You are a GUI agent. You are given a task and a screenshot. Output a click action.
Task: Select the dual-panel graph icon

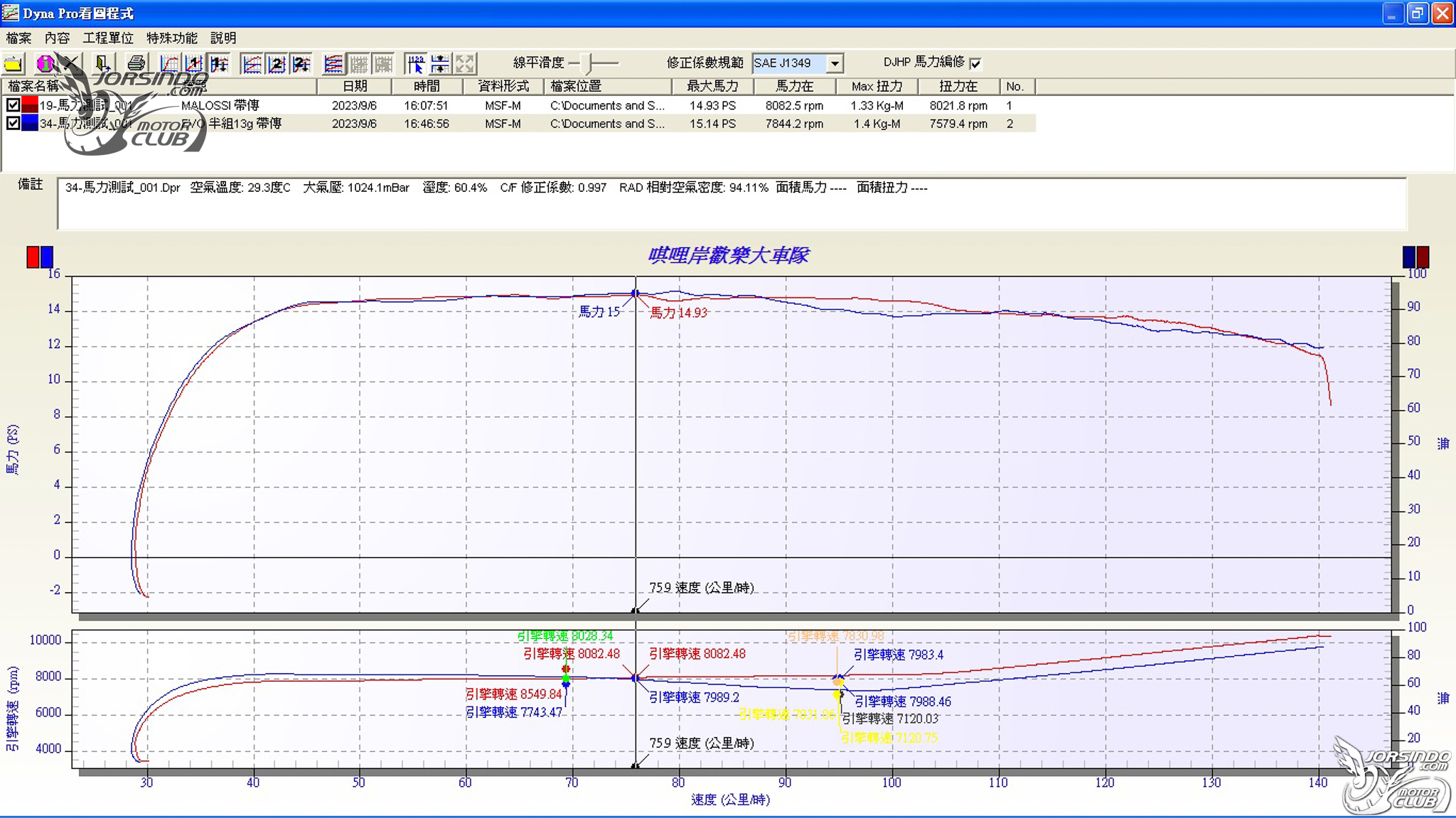[252, 64]
